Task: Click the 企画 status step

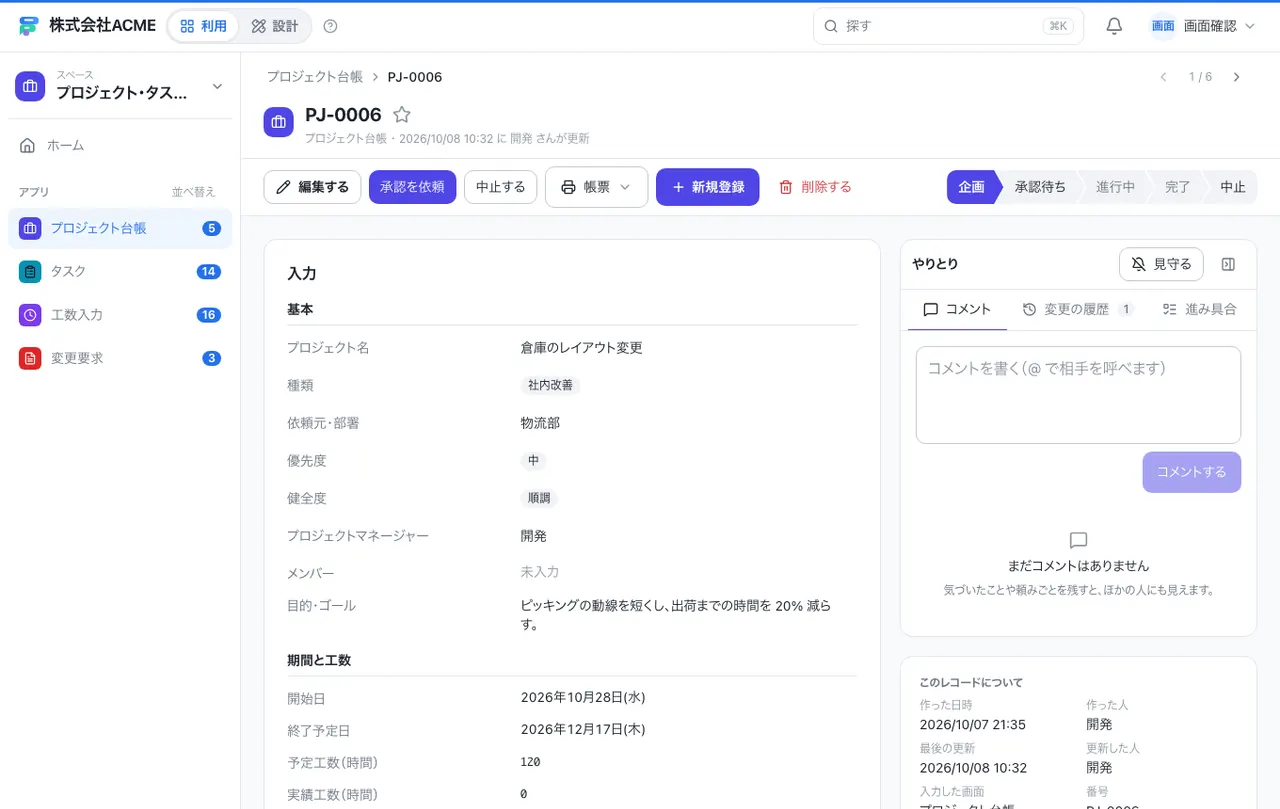Action: (x=972, y=187)
